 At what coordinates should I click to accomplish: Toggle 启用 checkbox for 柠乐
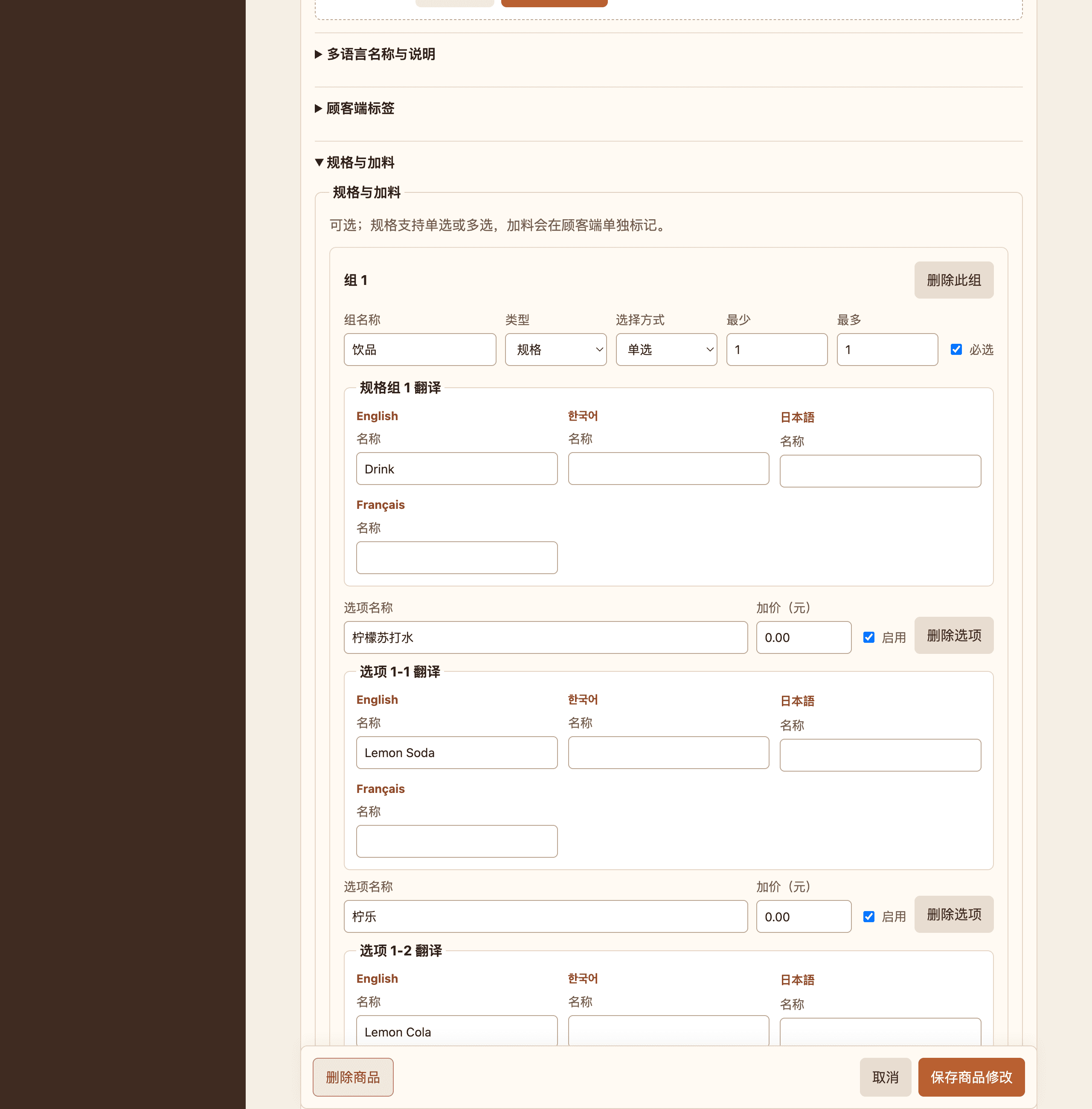[868, 916]
